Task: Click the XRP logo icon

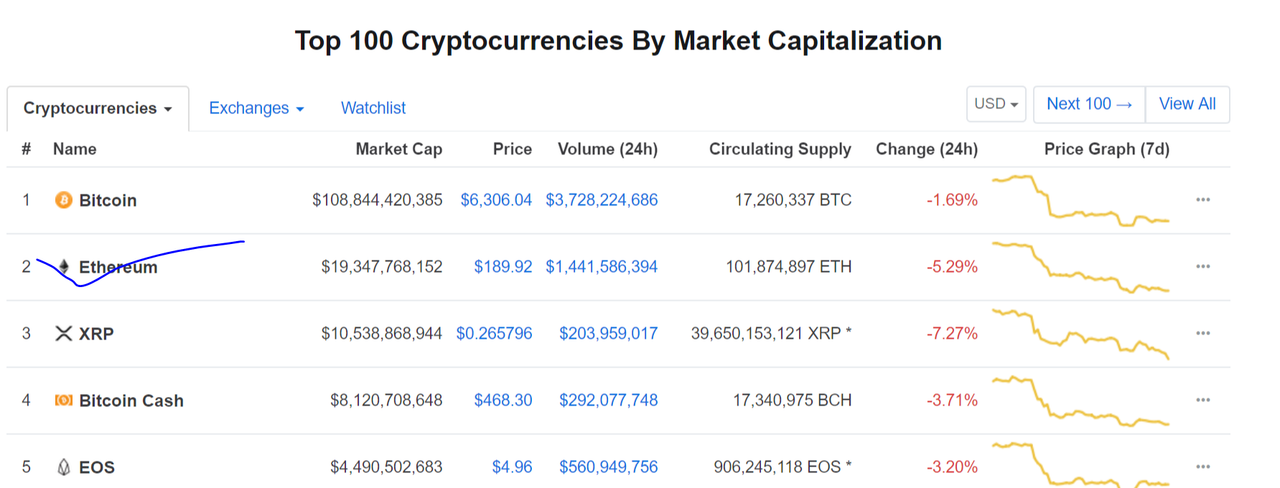Action: (x=63, y=333)
